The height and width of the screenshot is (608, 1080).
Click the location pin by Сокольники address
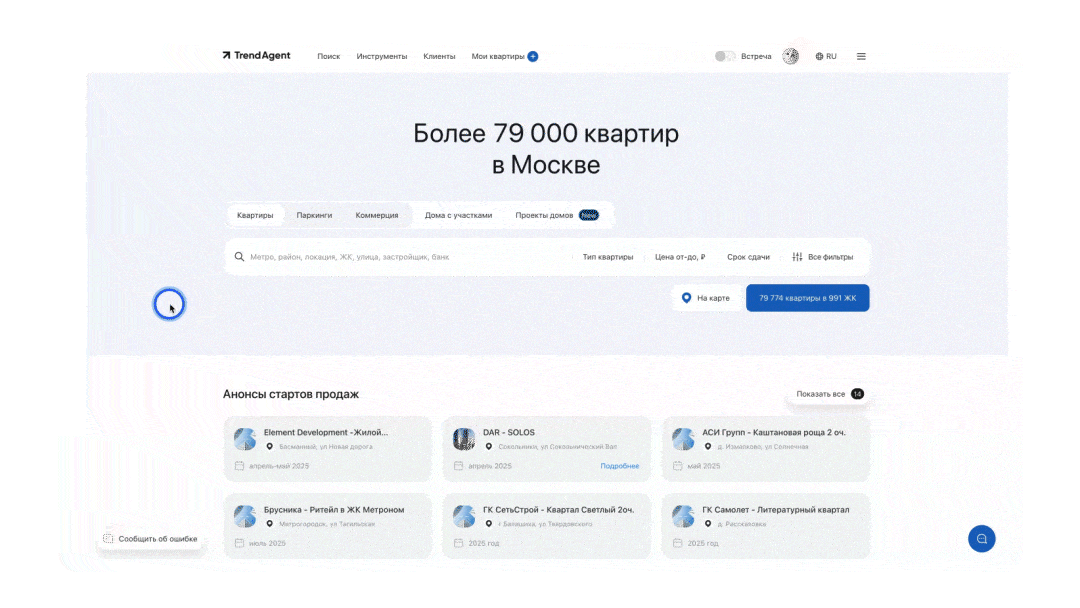[488, 447]
